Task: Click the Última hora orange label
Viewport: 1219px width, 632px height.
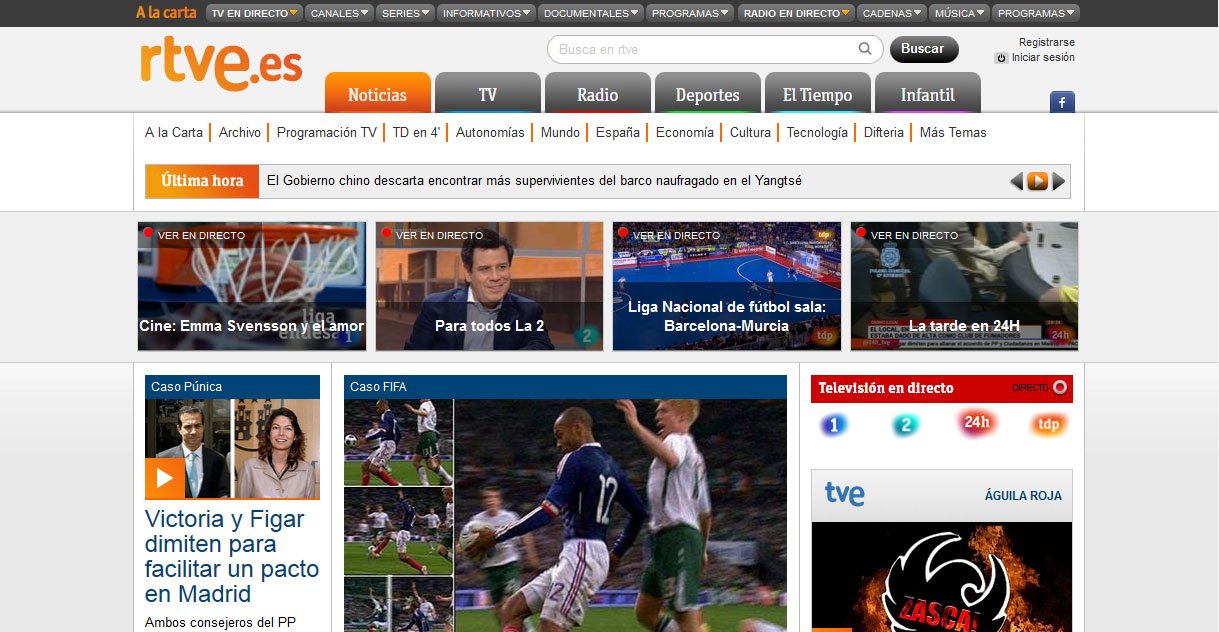Action: 202,181
